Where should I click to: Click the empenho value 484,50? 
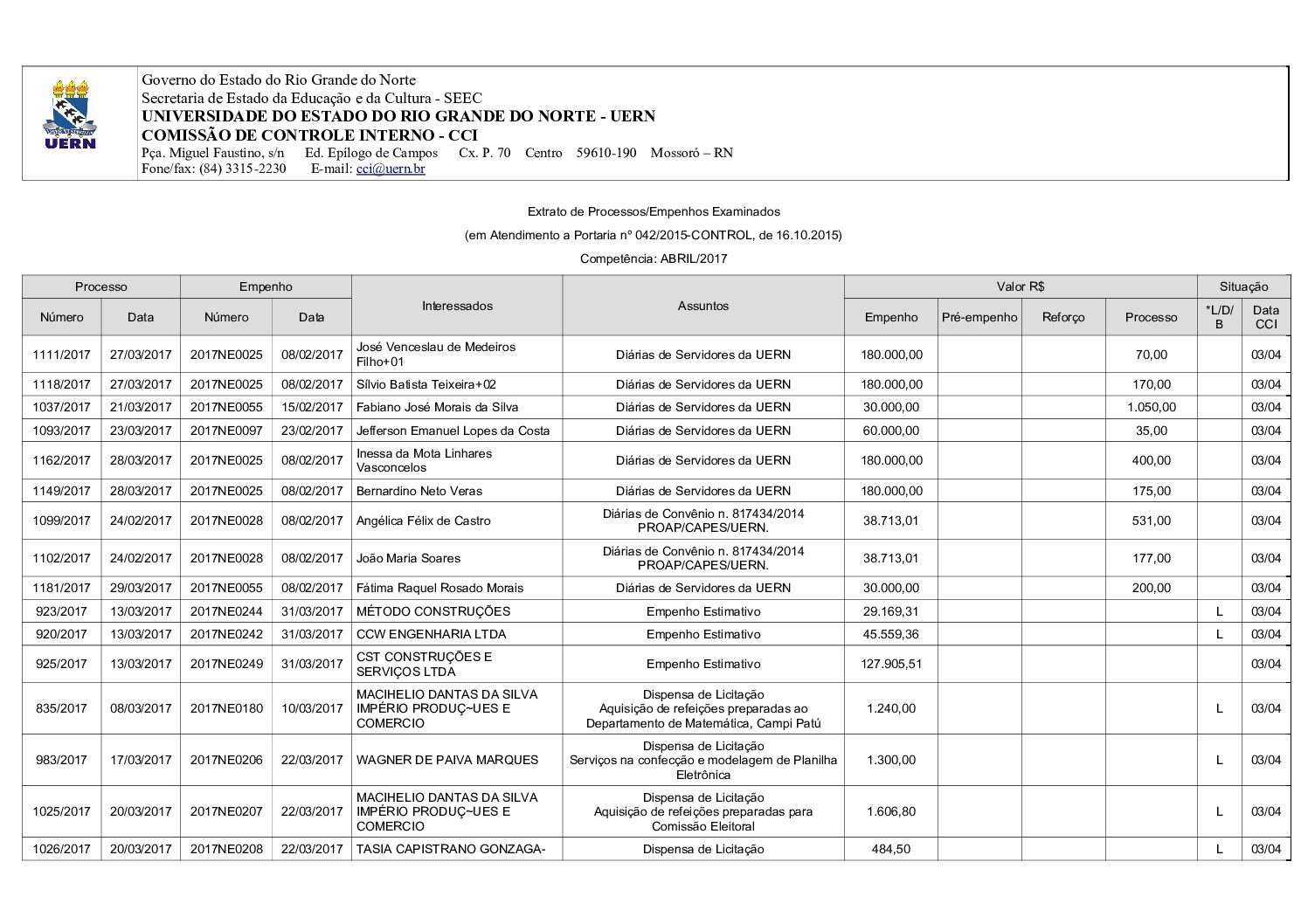click(891, 849)
